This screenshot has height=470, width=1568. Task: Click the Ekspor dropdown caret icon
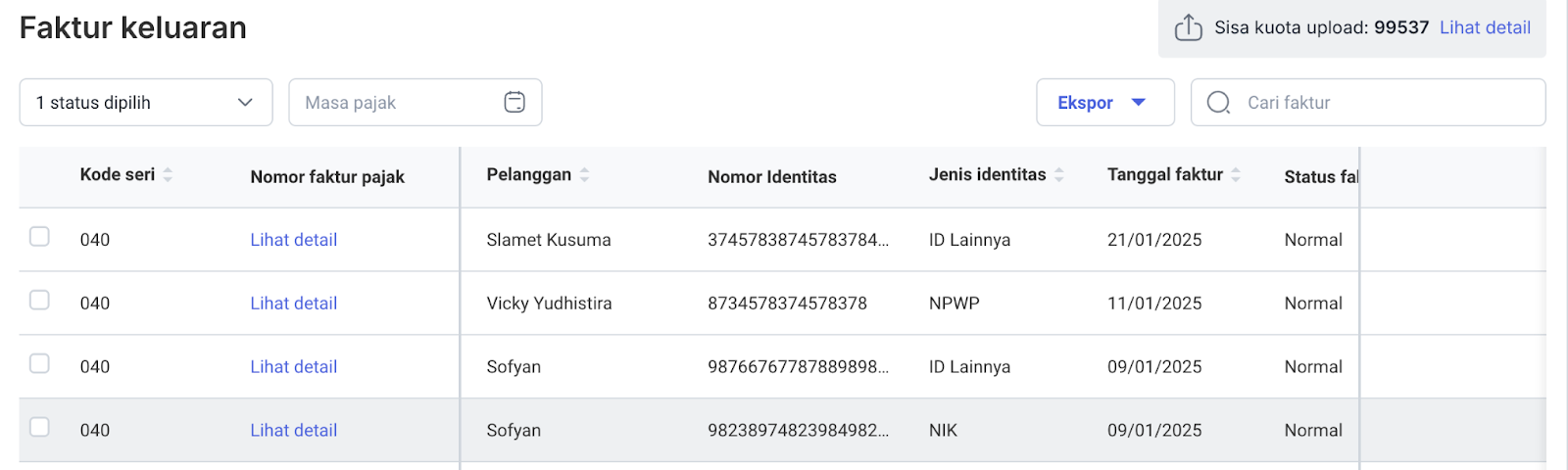1138,102
